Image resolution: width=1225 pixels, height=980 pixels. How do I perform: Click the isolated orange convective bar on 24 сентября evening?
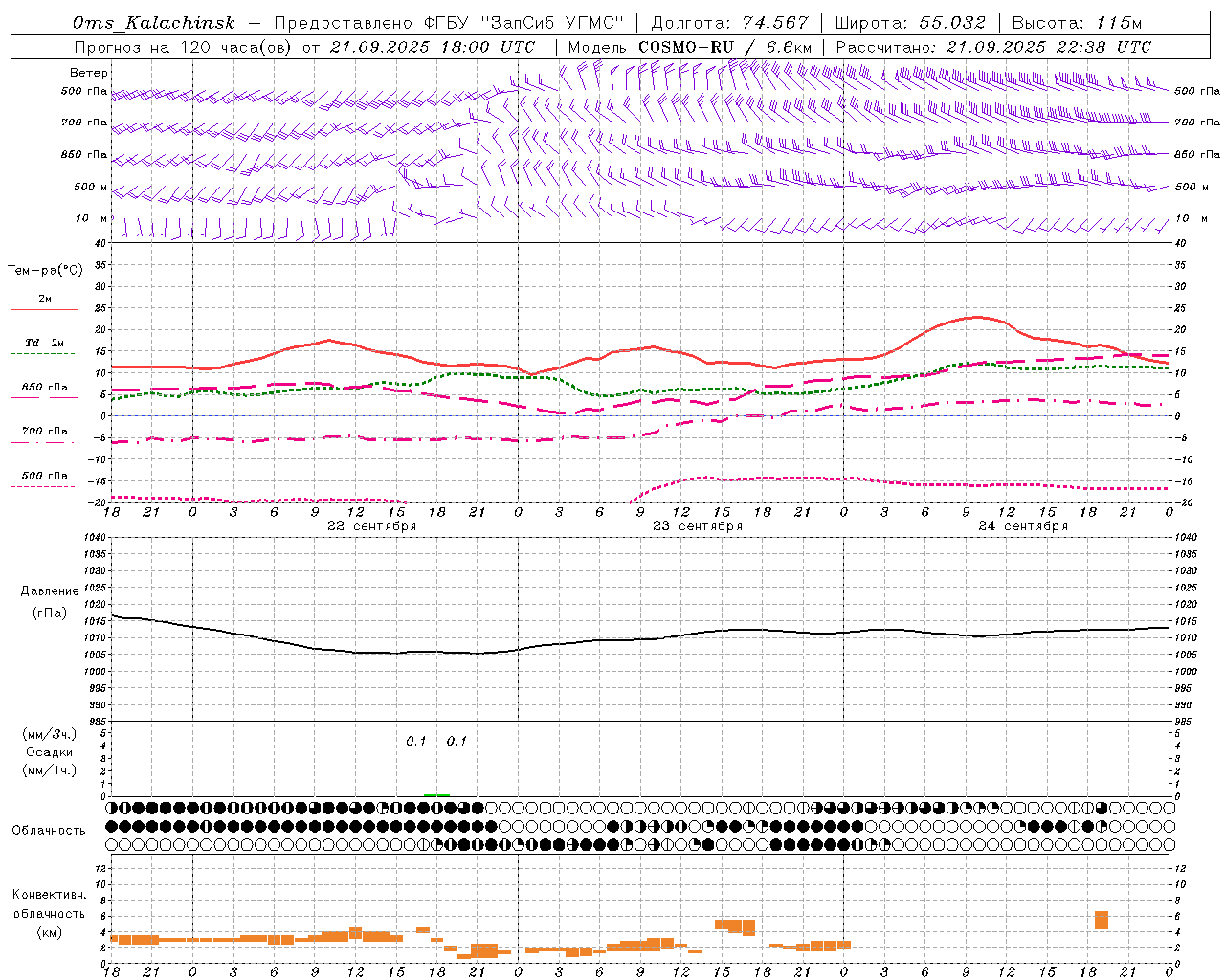[x=1102, y=920]
